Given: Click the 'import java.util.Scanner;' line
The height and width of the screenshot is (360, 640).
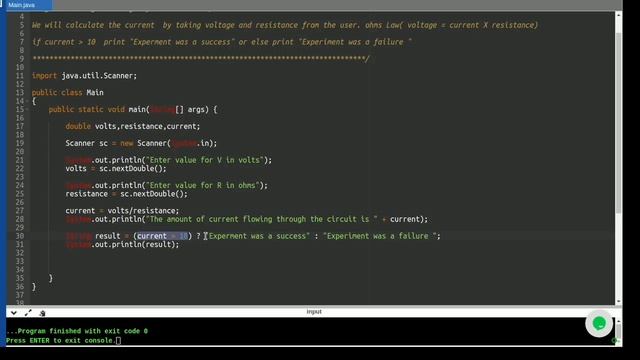Looking at the screenshot, I should click(84, 76).
